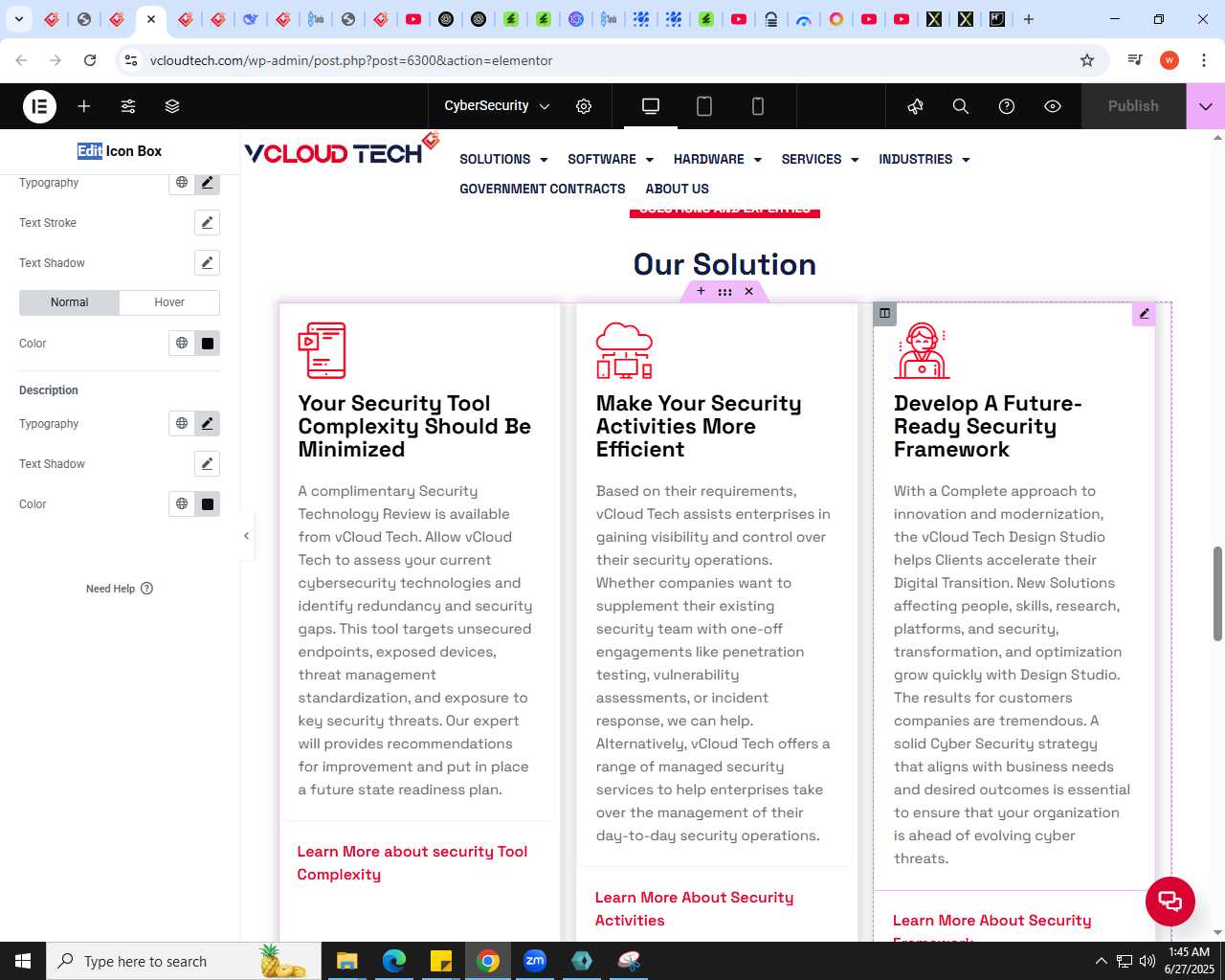
Task: Edit Description Typography pencil icon
Action: pos(207,424)
